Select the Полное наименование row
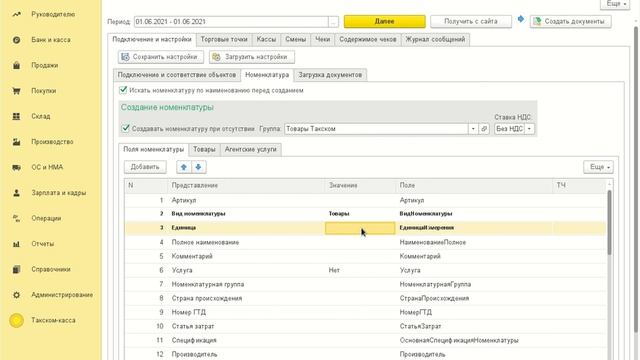 click(x=365, y=242)
